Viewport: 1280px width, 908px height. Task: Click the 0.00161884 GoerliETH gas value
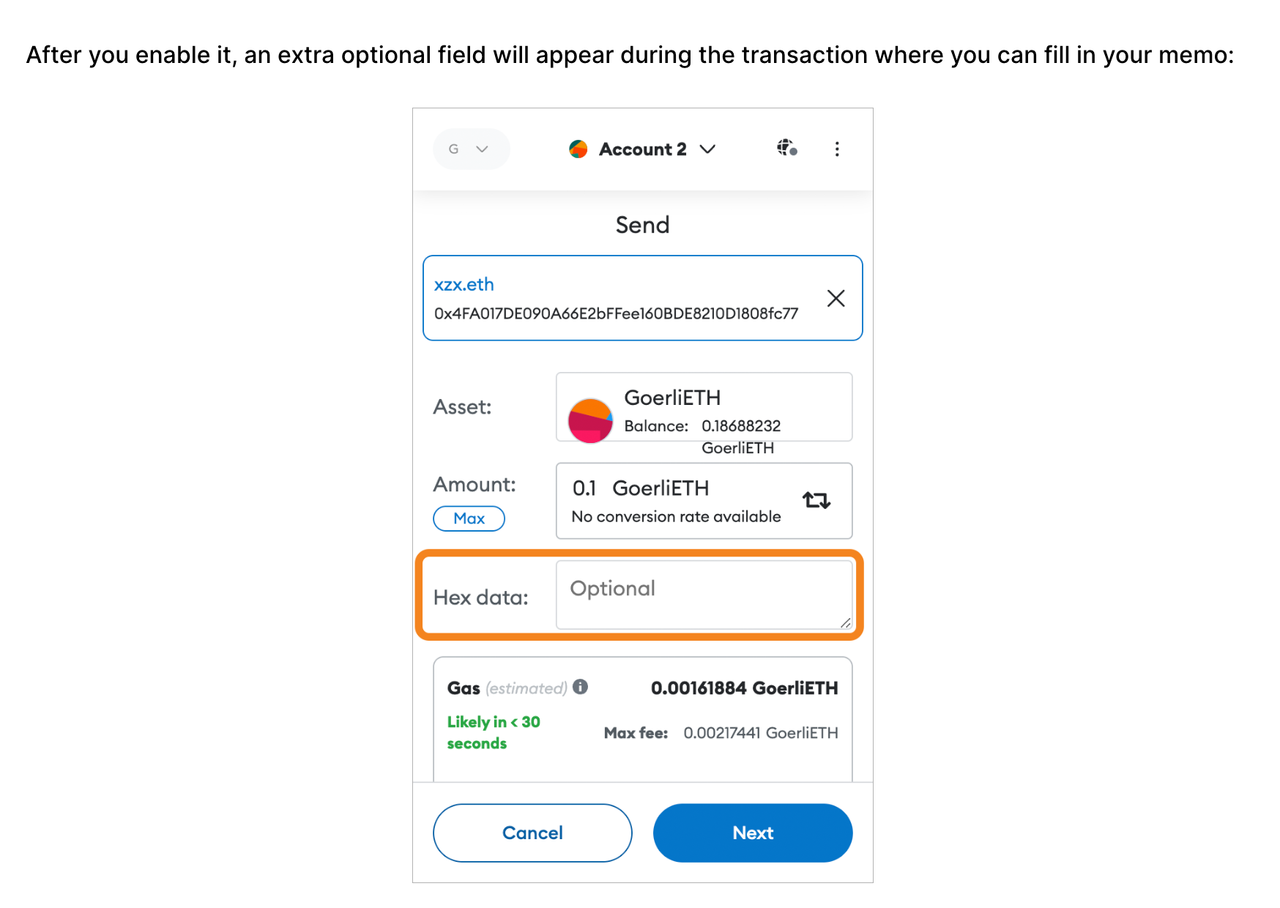[744, 688]
